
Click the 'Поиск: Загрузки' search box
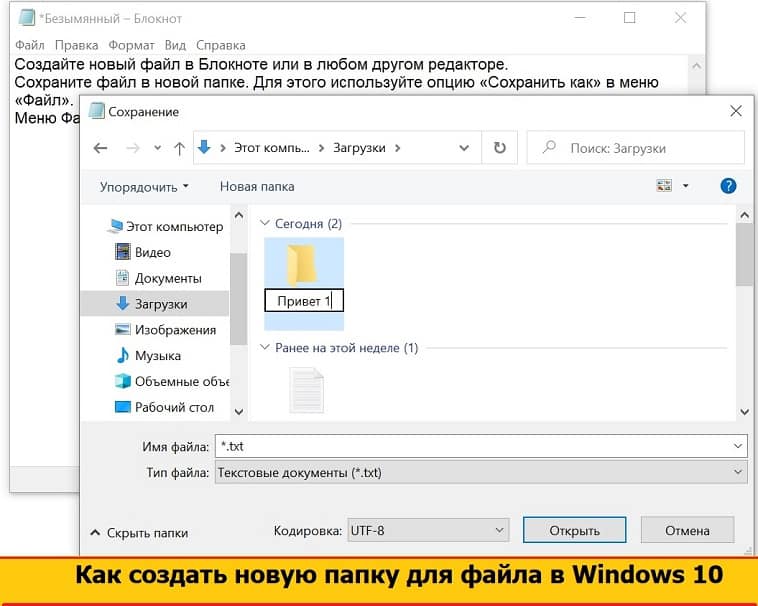[x=635, y=148]
